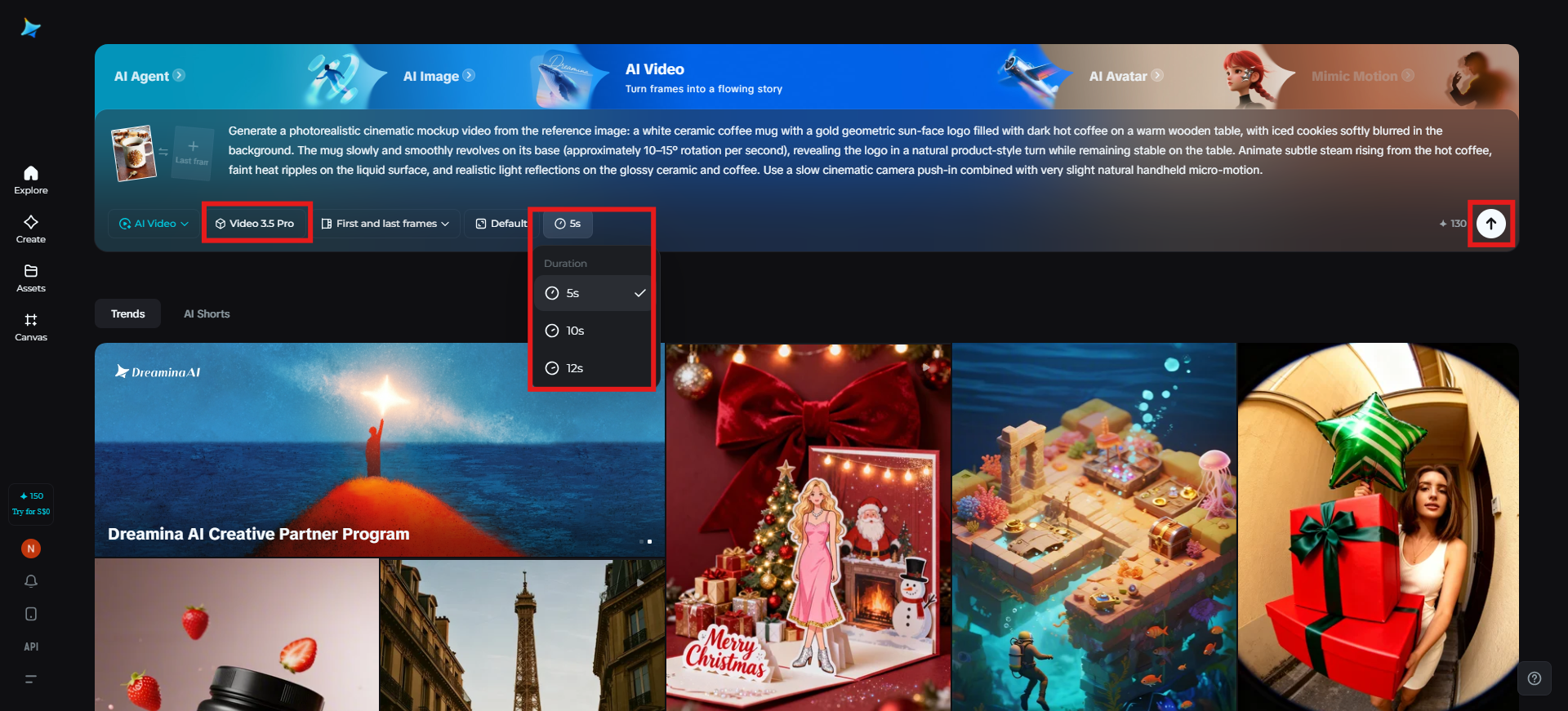Open the Video 3.5 Pro model selector

(255, 224)
